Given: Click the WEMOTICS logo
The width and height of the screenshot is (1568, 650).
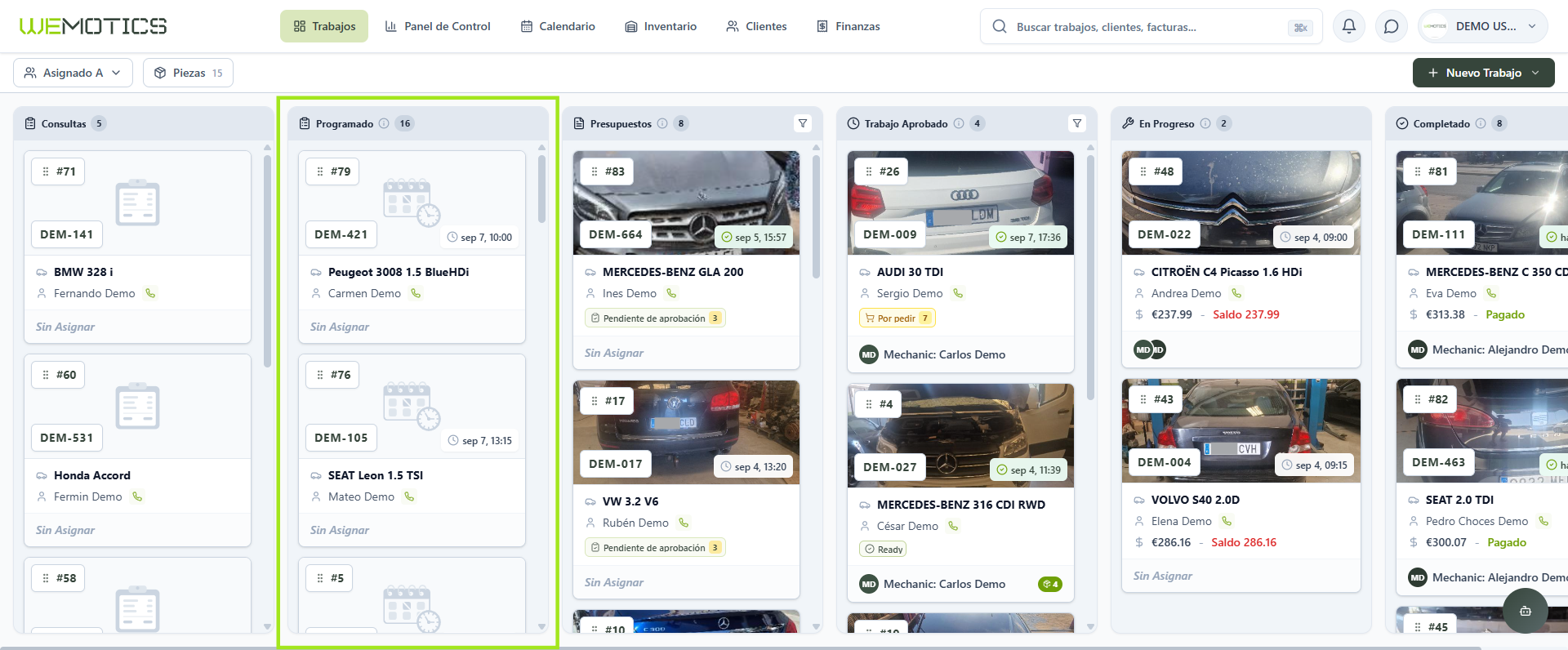Looking at the screenshot, I should (x=93, y=26).
